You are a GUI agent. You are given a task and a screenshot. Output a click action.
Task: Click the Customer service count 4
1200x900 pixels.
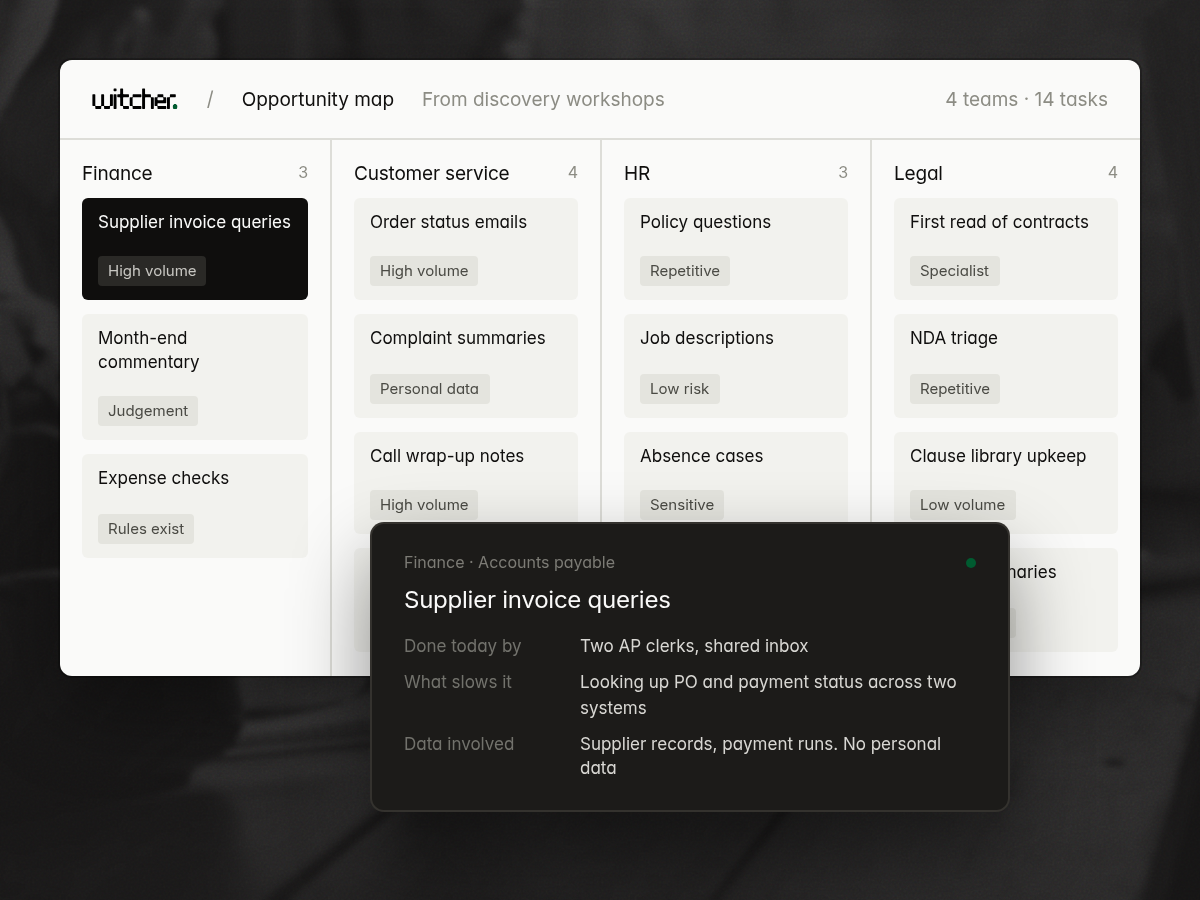573,173
